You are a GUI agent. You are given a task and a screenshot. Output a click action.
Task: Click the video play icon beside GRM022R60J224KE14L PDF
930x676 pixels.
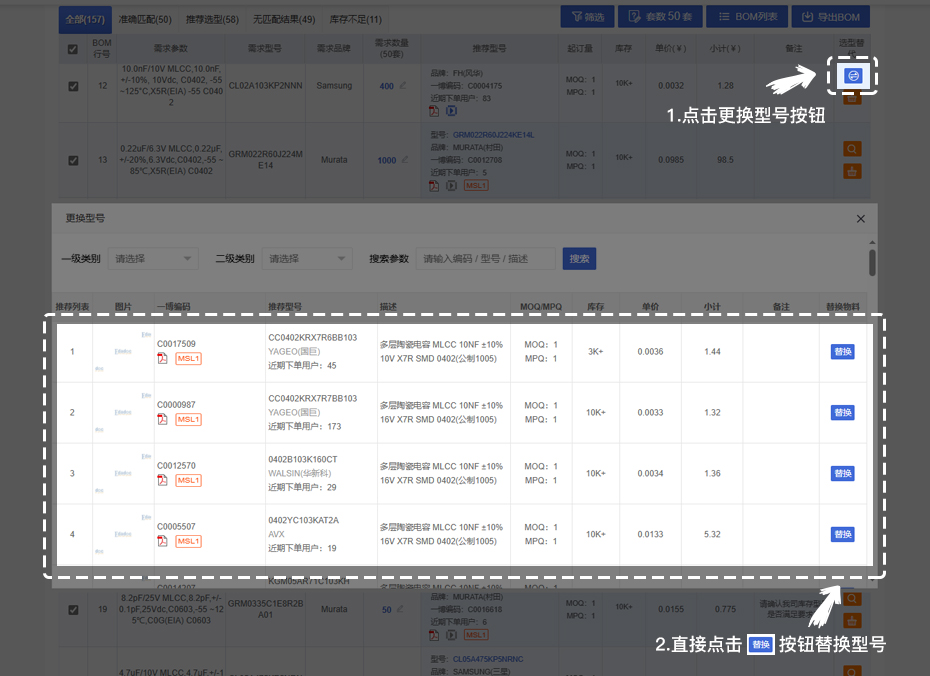(x=451, y=185)
